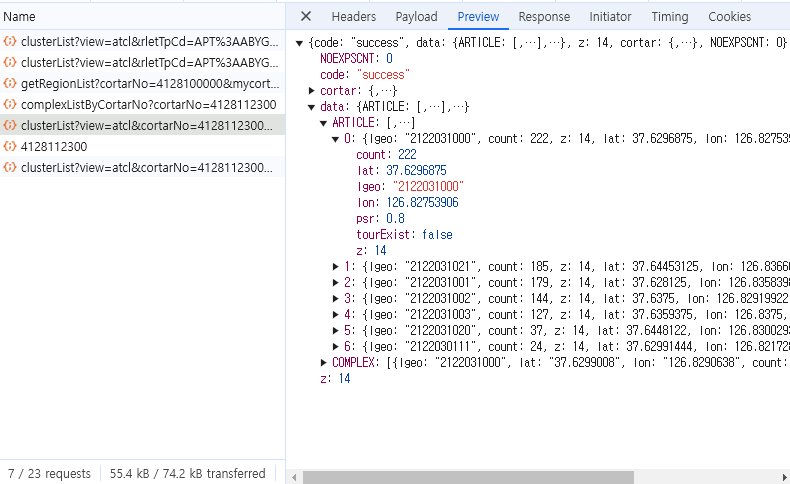
Task: Select the 4128112300 request row
Action: (143, 147)
